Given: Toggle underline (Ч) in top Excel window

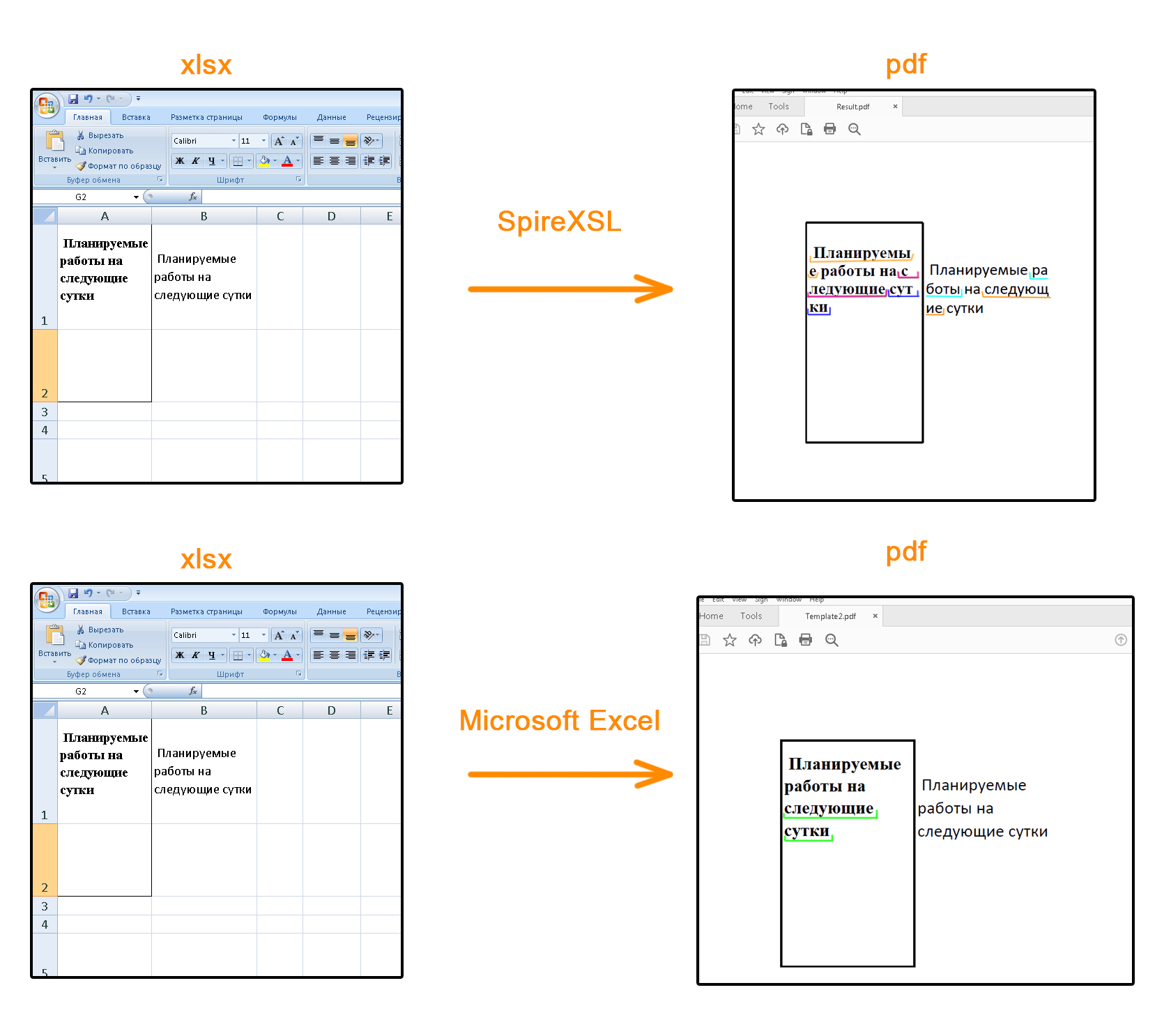Looking at the screenshot, I should tap(211, 161).
